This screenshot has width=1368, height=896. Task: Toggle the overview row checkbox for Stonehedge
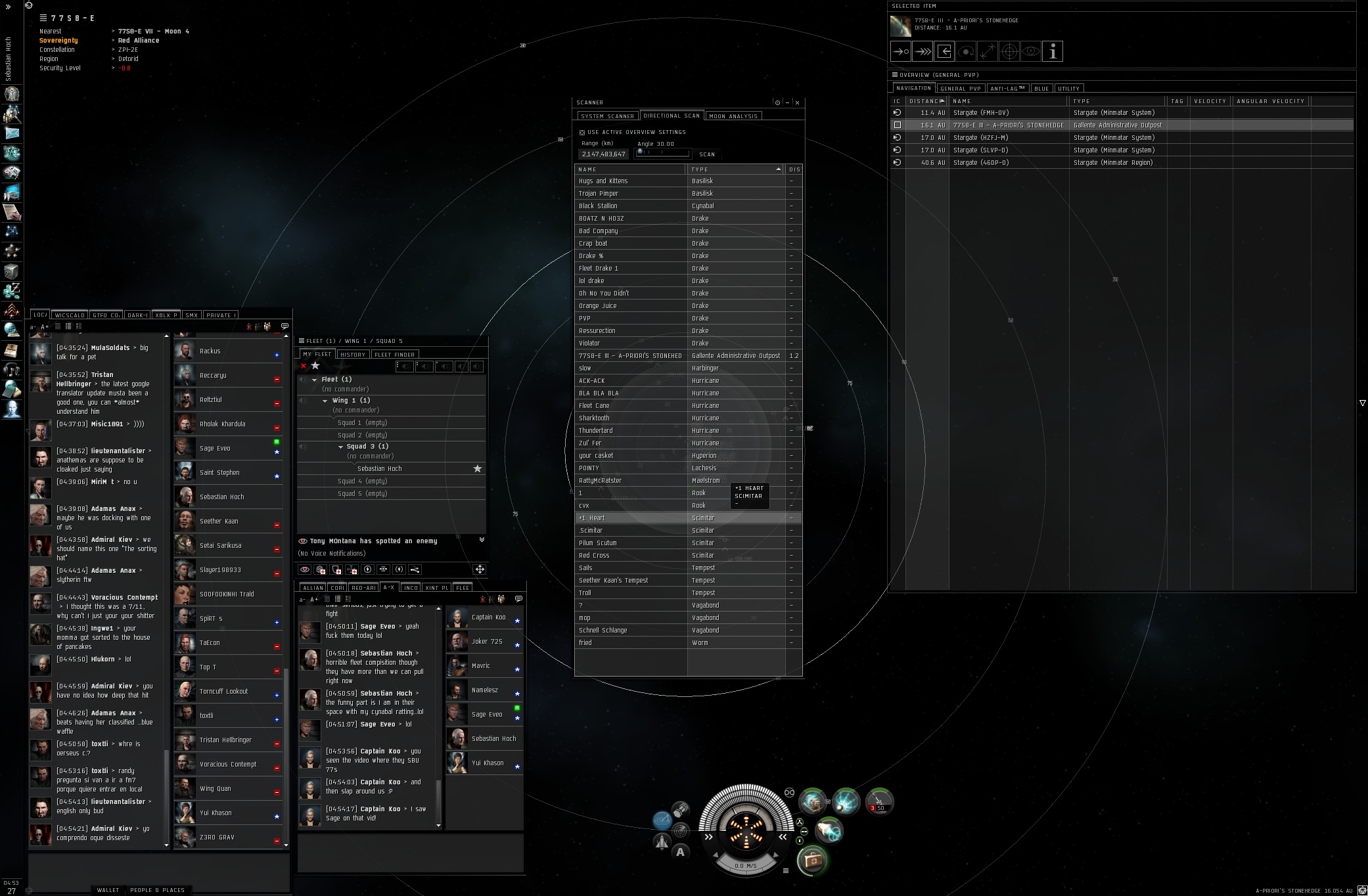tap(897, 125)
